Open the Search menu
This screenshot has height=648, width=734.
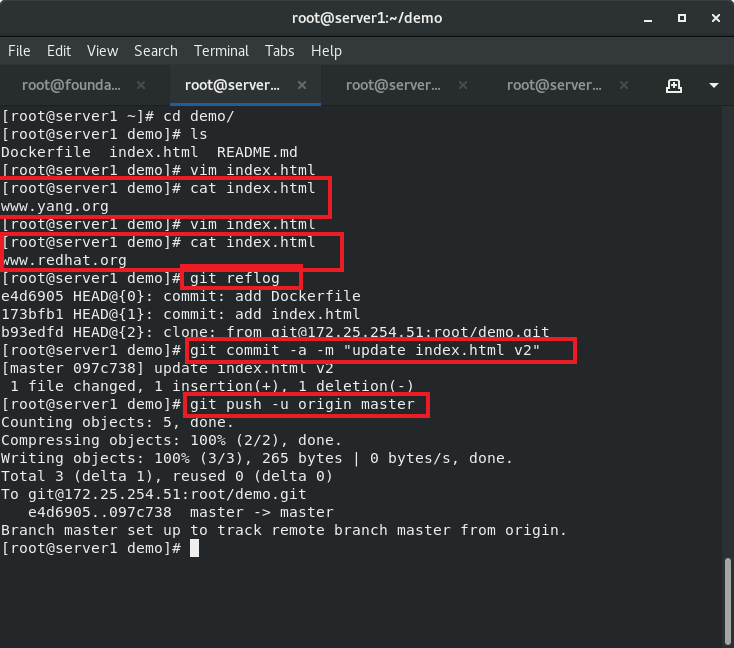[x=156, y=51]
